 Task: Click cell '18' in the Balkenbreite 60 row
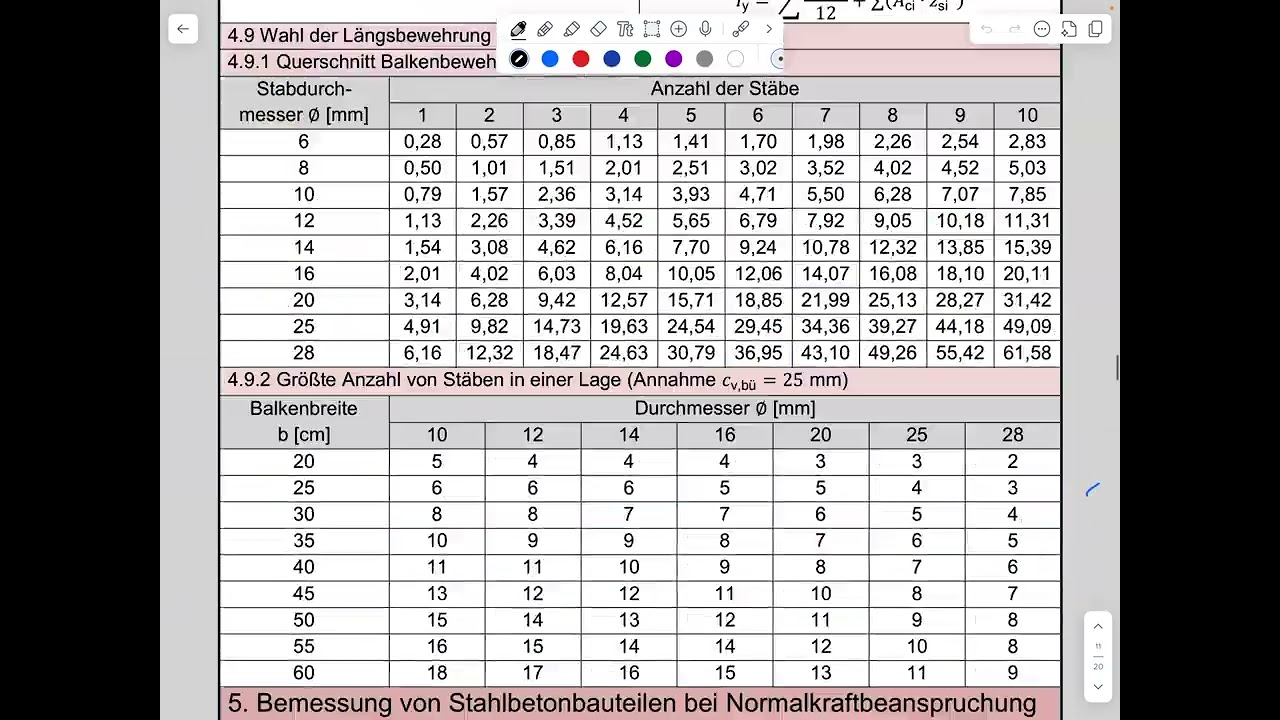[437, 673]
